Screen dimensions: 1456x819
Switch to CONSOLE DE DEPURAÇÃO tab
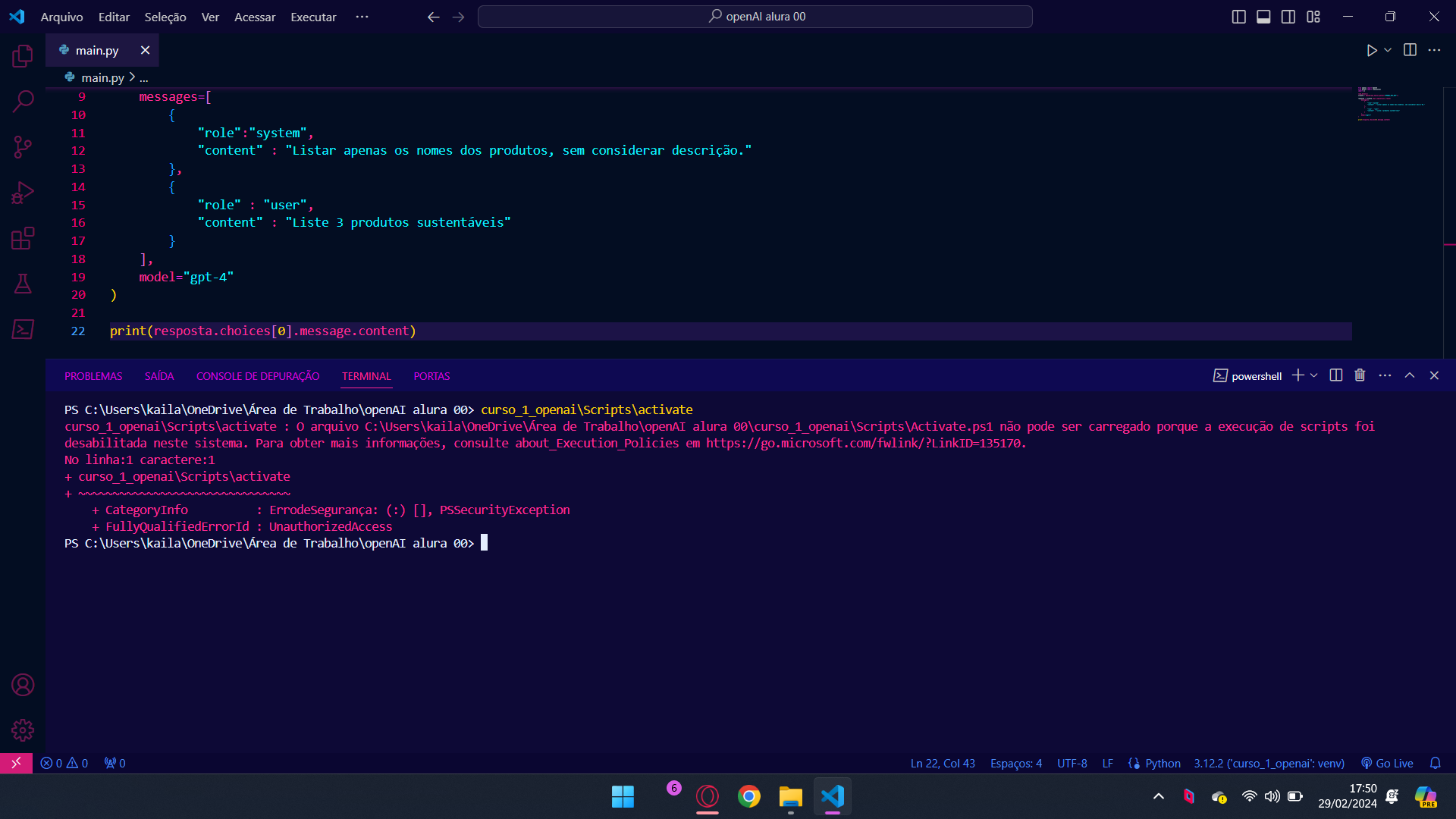click(x=258, y=376)
